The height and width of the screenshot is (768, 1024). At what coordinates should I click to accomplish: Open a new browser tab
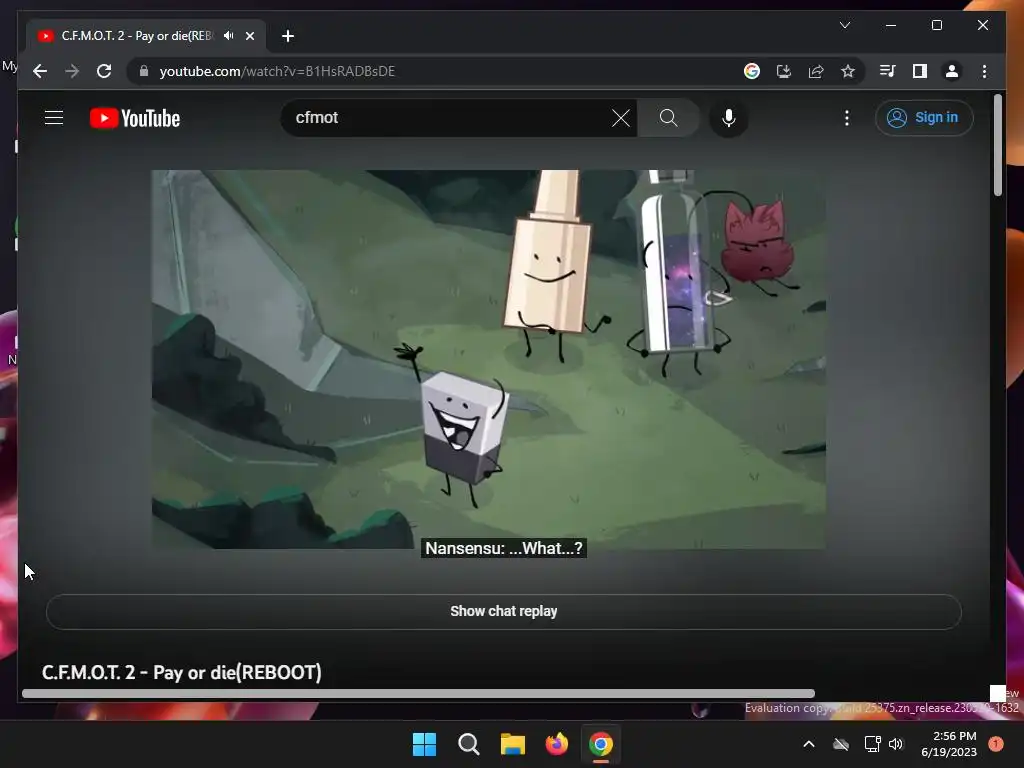[x=288, y=36]
